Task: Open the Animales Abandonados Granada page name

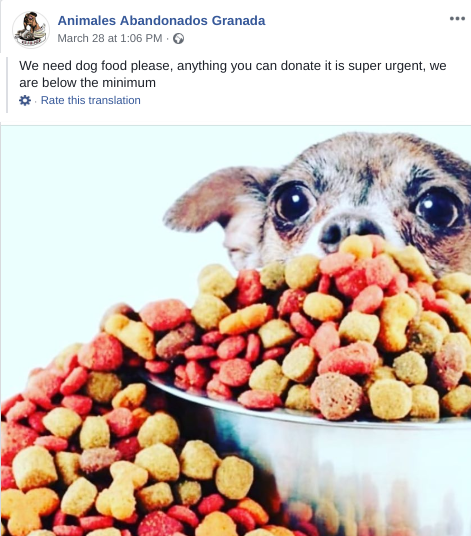Action: click(161, 21)
